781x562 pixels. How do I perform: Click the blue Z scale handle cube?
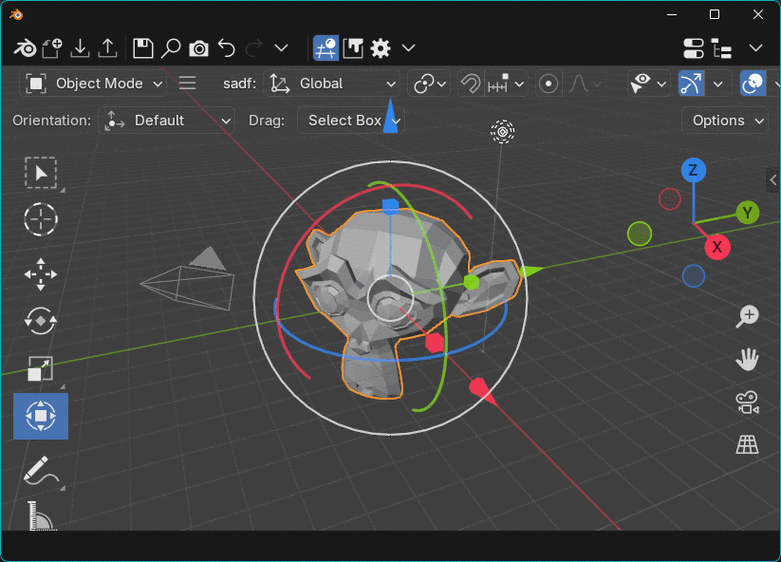point(390,206)
